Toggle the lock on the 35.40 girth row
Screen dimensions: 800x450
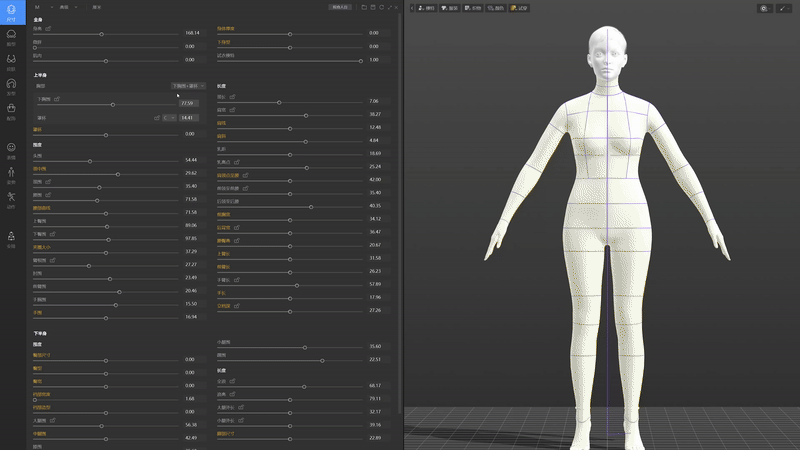[x=48, y=182]
